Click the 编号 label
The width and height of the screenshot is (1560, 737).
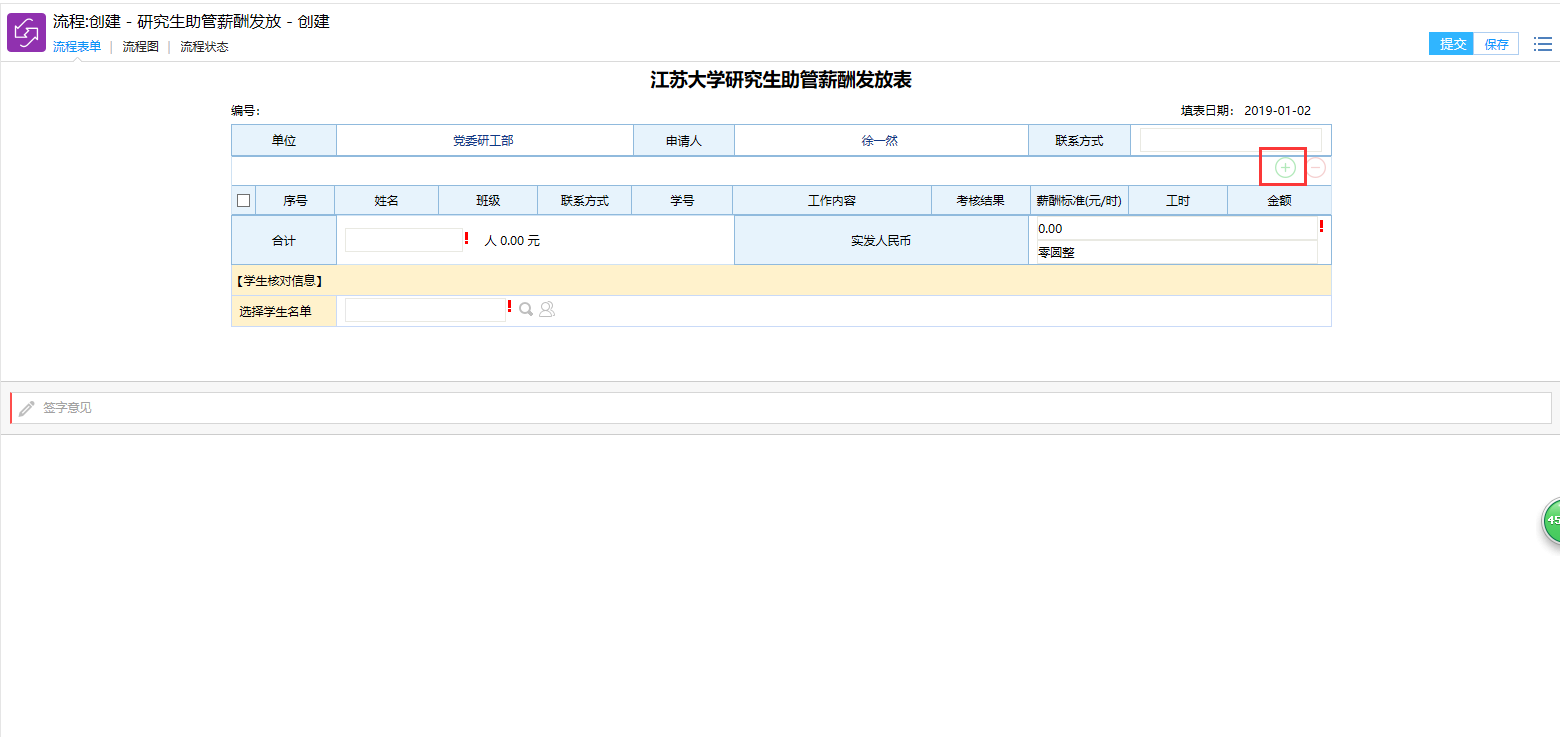click(245, 111)
